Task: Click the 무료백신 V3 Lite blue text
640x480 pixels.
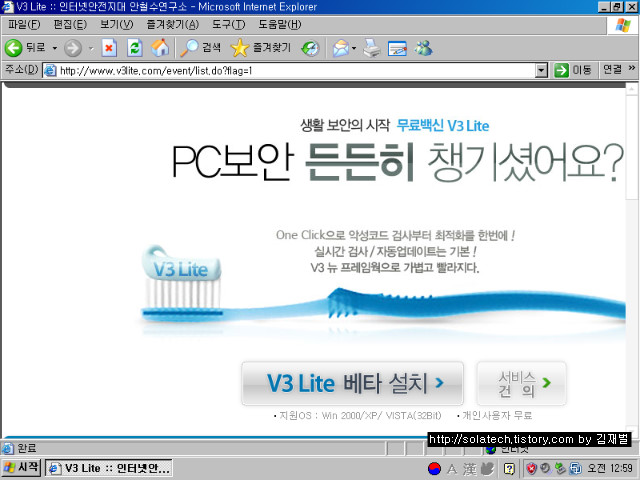Action: coord(443,126)
